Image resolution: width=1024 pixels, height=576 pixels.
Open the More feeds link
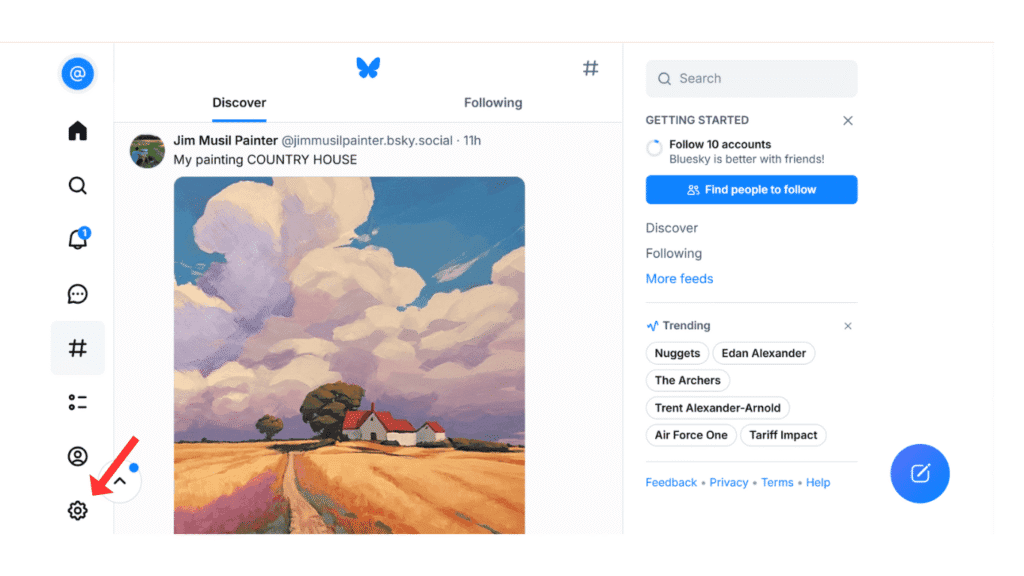coord(679,279)
